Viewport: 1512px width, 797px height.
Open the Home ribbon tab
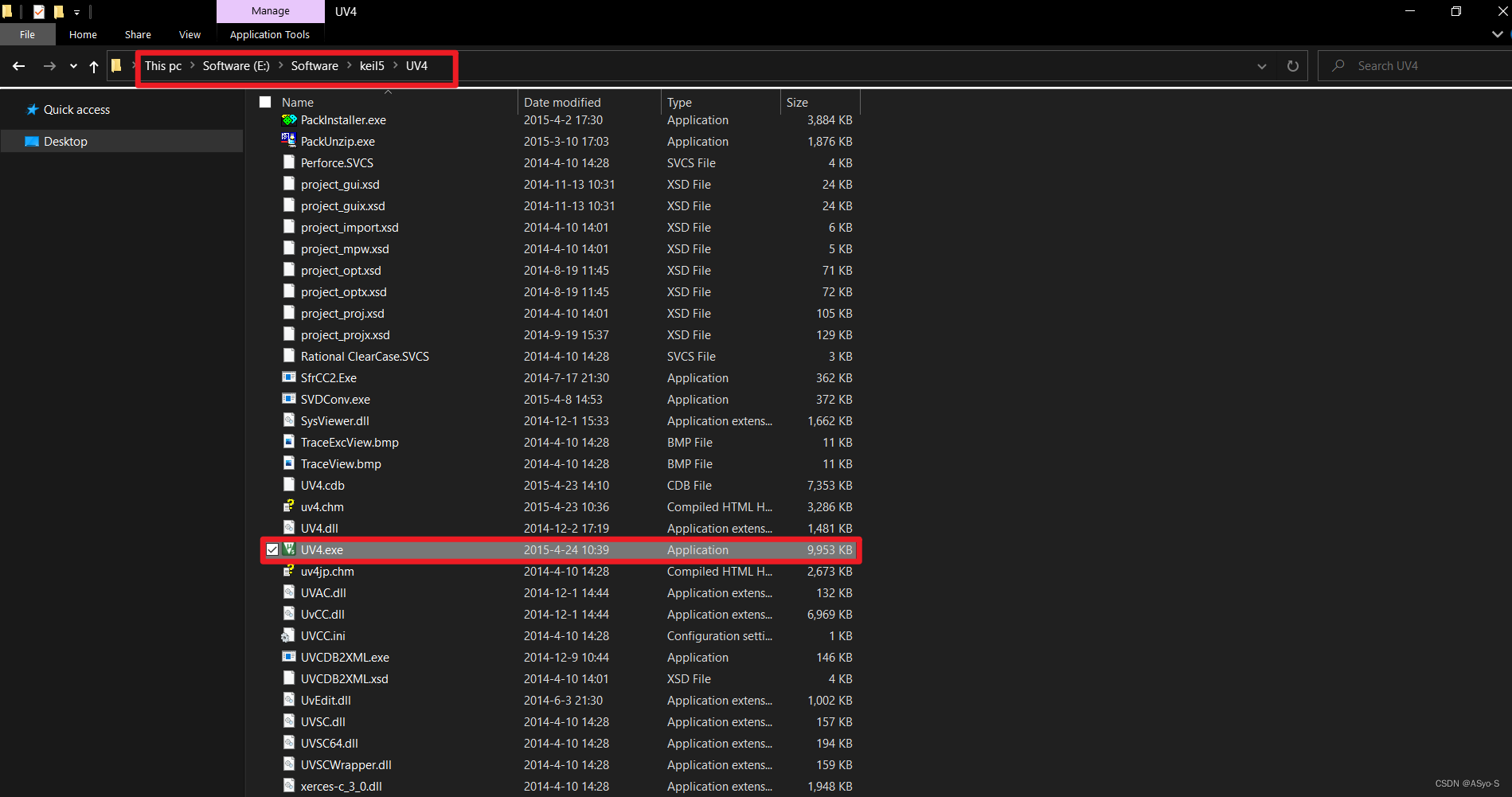(x=83, y=34)
